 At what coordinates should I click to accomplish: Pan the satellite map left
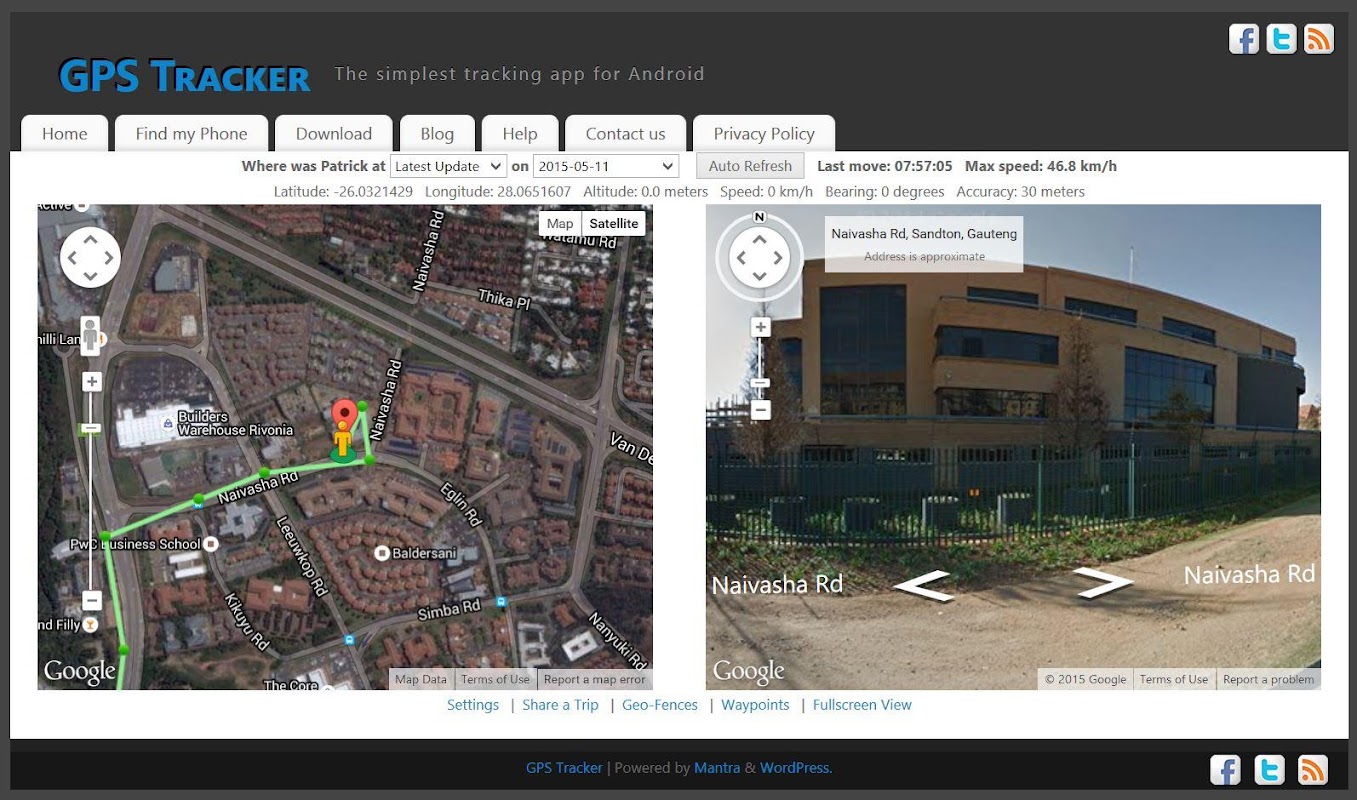71,258
